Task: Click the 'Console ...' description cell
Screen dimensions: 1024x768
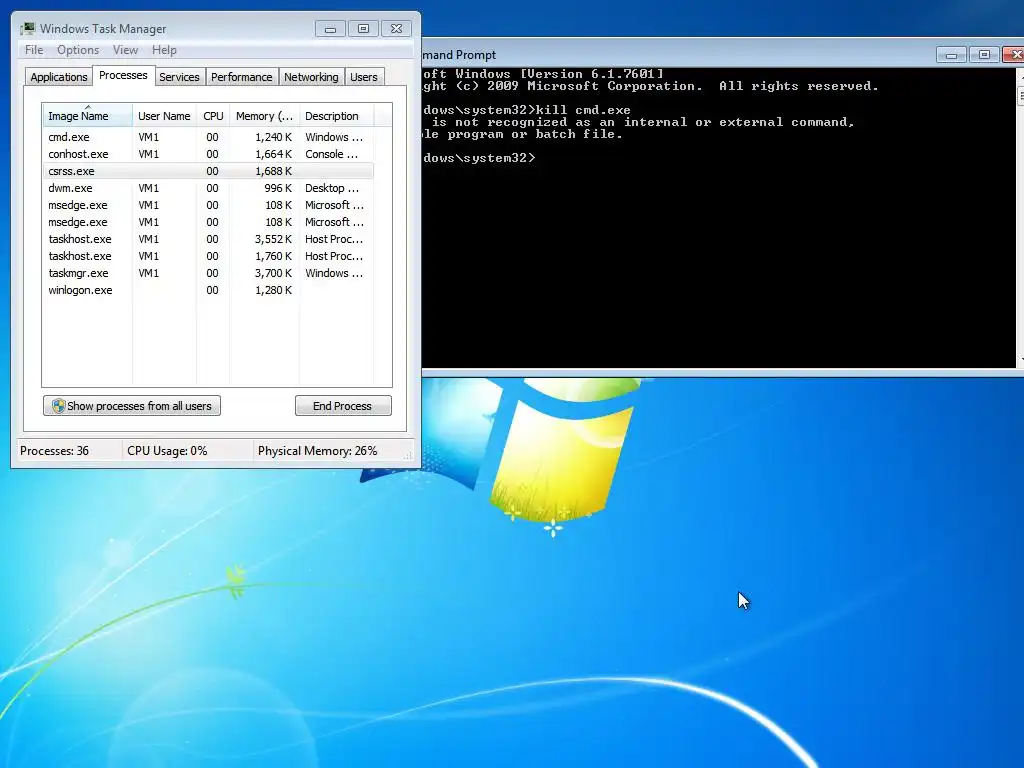Action: point(331,154)
